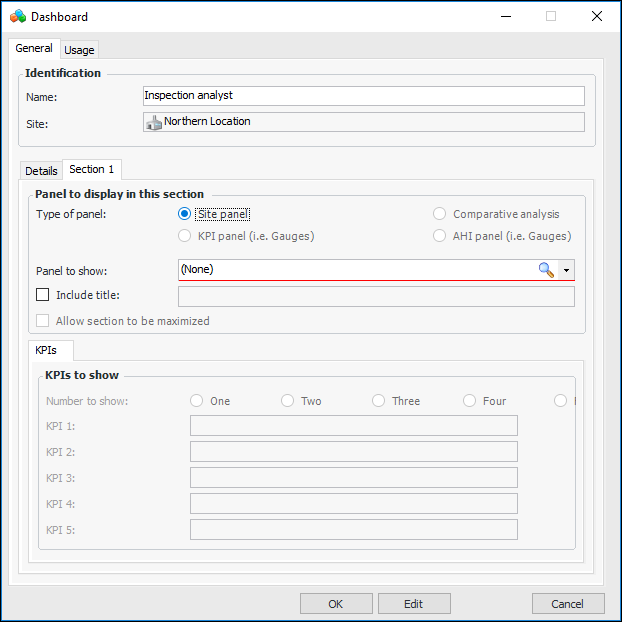
Task: Close the Dashboard window
Action: click(597, 16)
